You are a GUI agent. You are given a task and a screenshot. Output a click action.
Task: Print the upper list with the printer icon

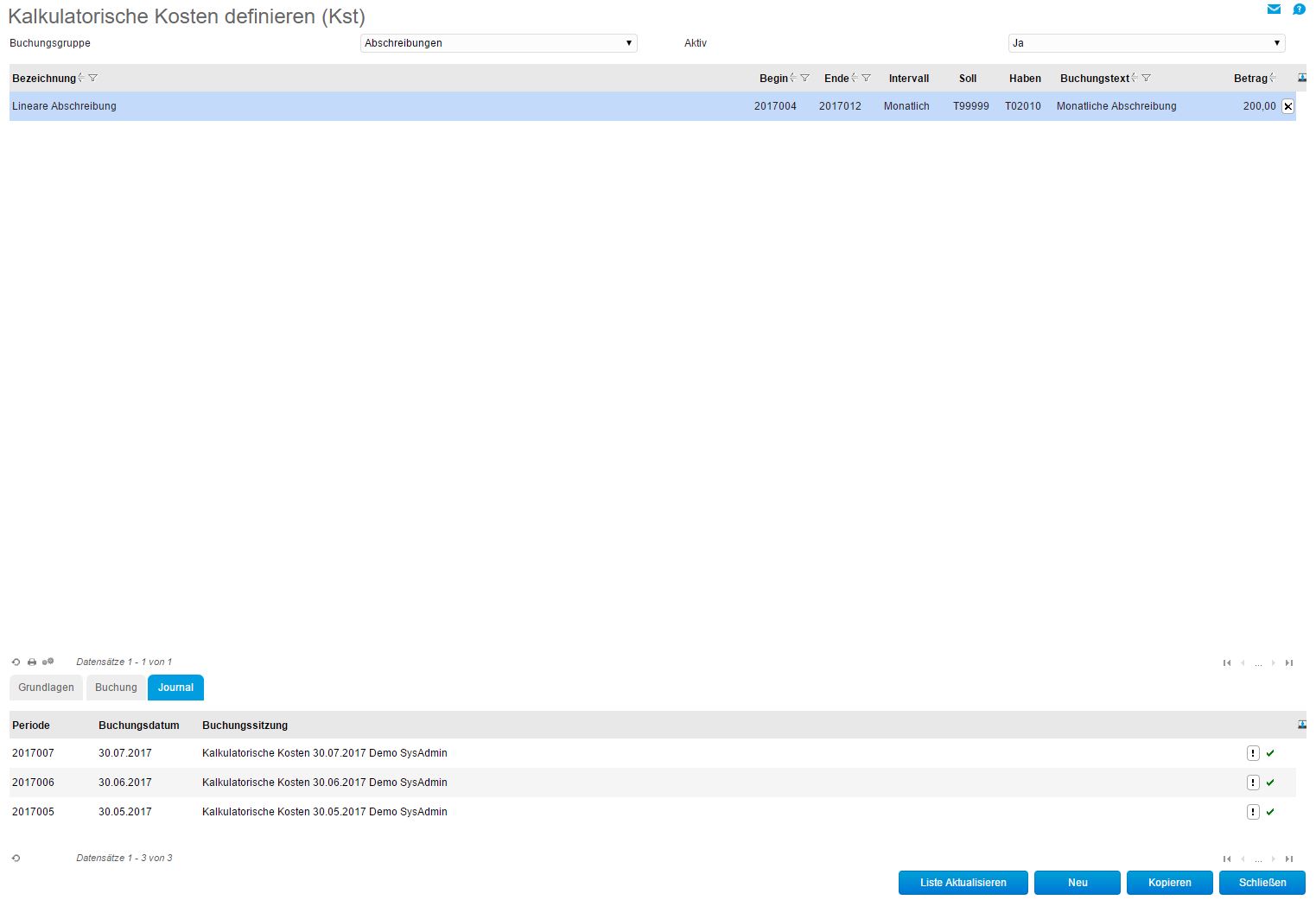32,662
